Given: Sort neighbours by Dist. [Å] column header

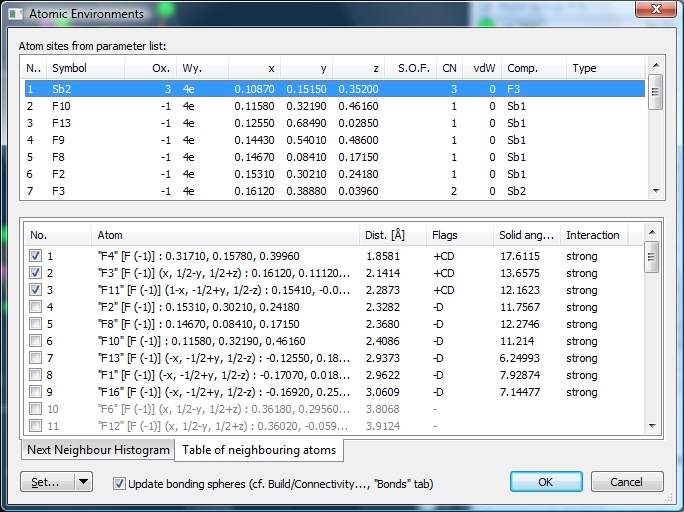Looking at the screenshot, I should (391, 235).
